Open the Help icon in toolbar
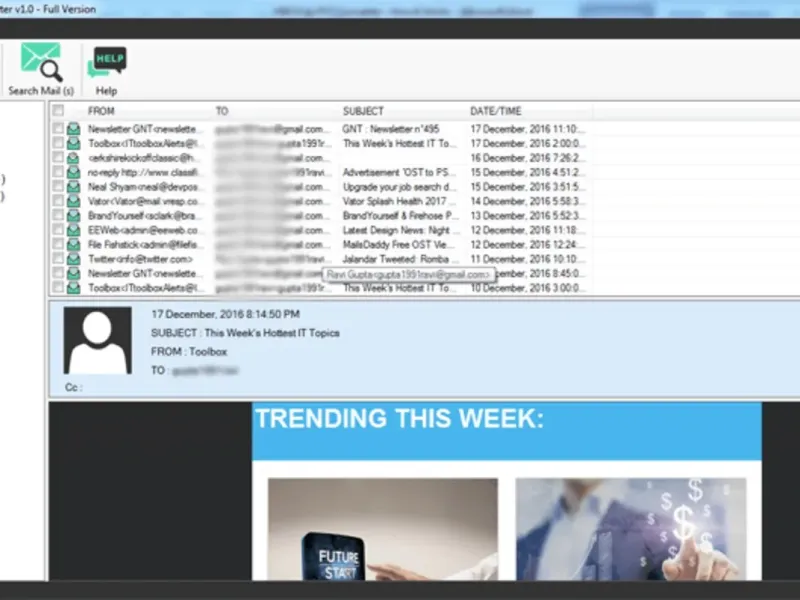Image resolution: width=800 pixels, height=600 pixels. [107, 70]
